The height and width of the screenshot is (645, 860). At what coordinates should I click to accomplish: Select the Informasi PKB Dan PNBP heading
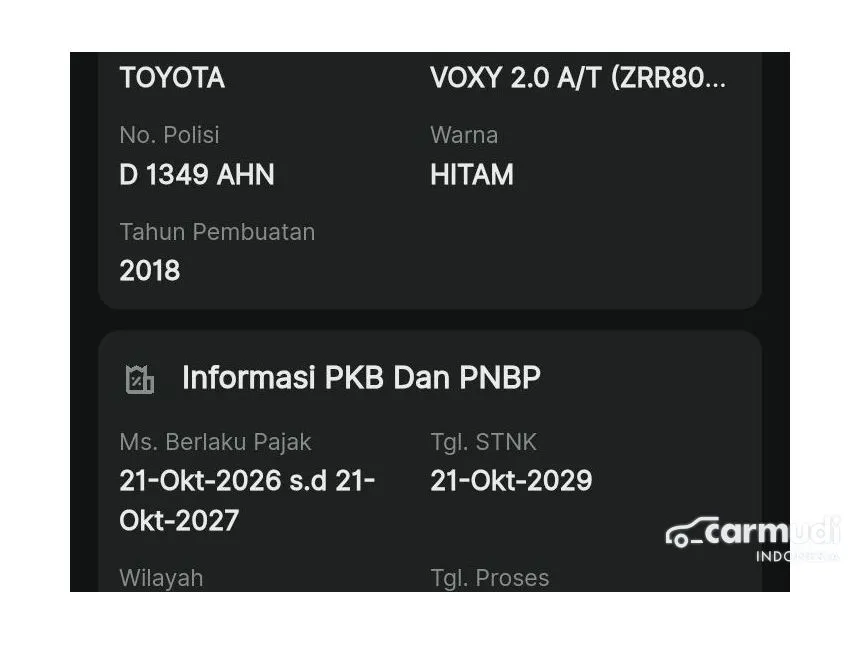pyautogui.click(x=361, y=378)
